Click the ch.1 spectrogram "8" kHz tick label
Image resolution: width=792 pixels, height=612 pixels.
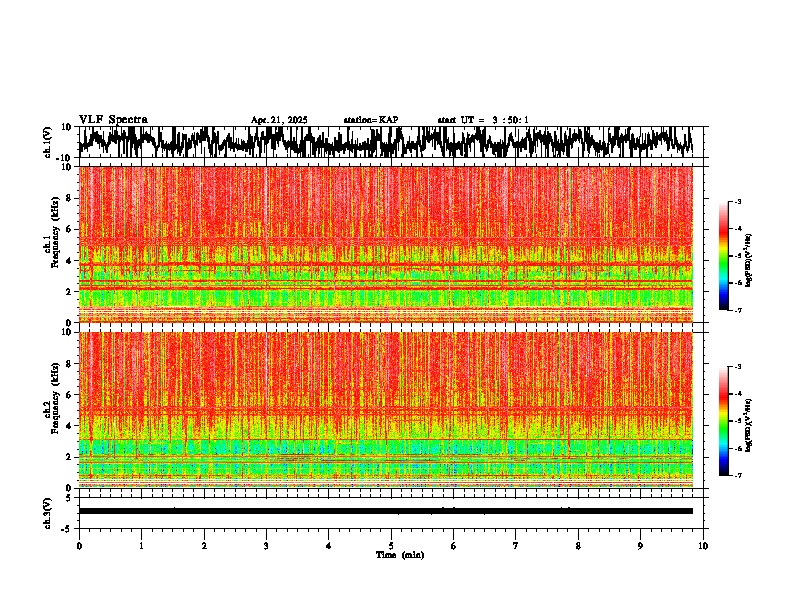69,198
